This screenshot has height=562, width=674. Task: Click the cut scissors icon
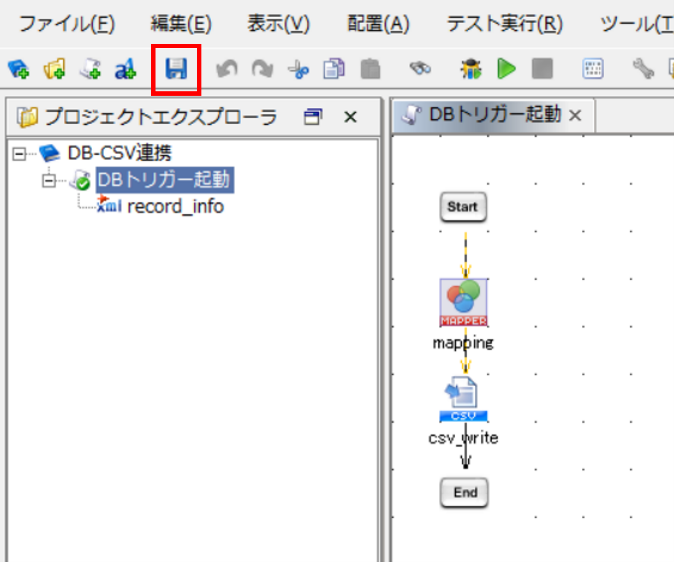point(298,69)
